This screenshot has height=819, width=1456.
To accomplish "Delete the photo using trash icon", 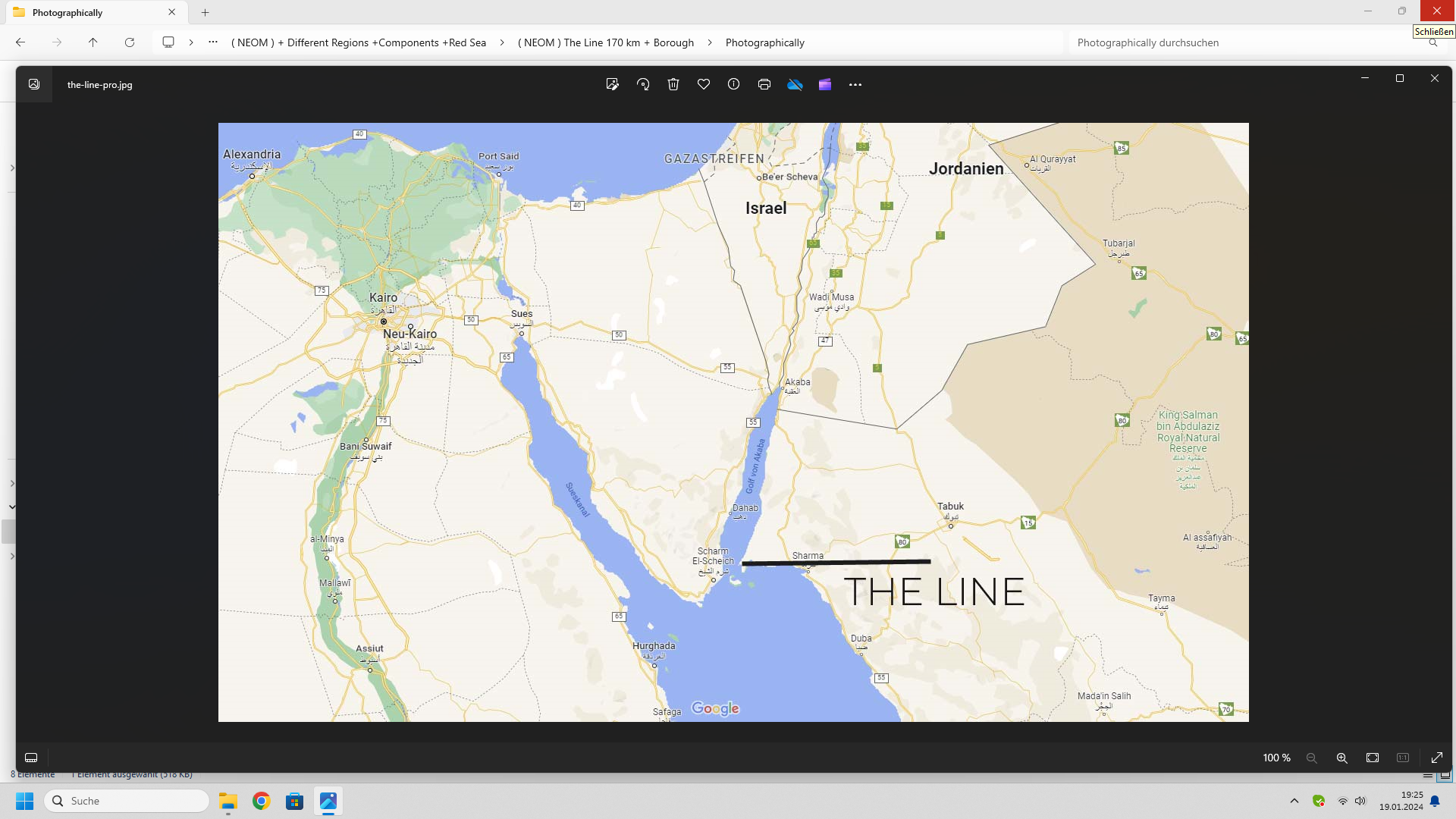I will coord(673,84).
